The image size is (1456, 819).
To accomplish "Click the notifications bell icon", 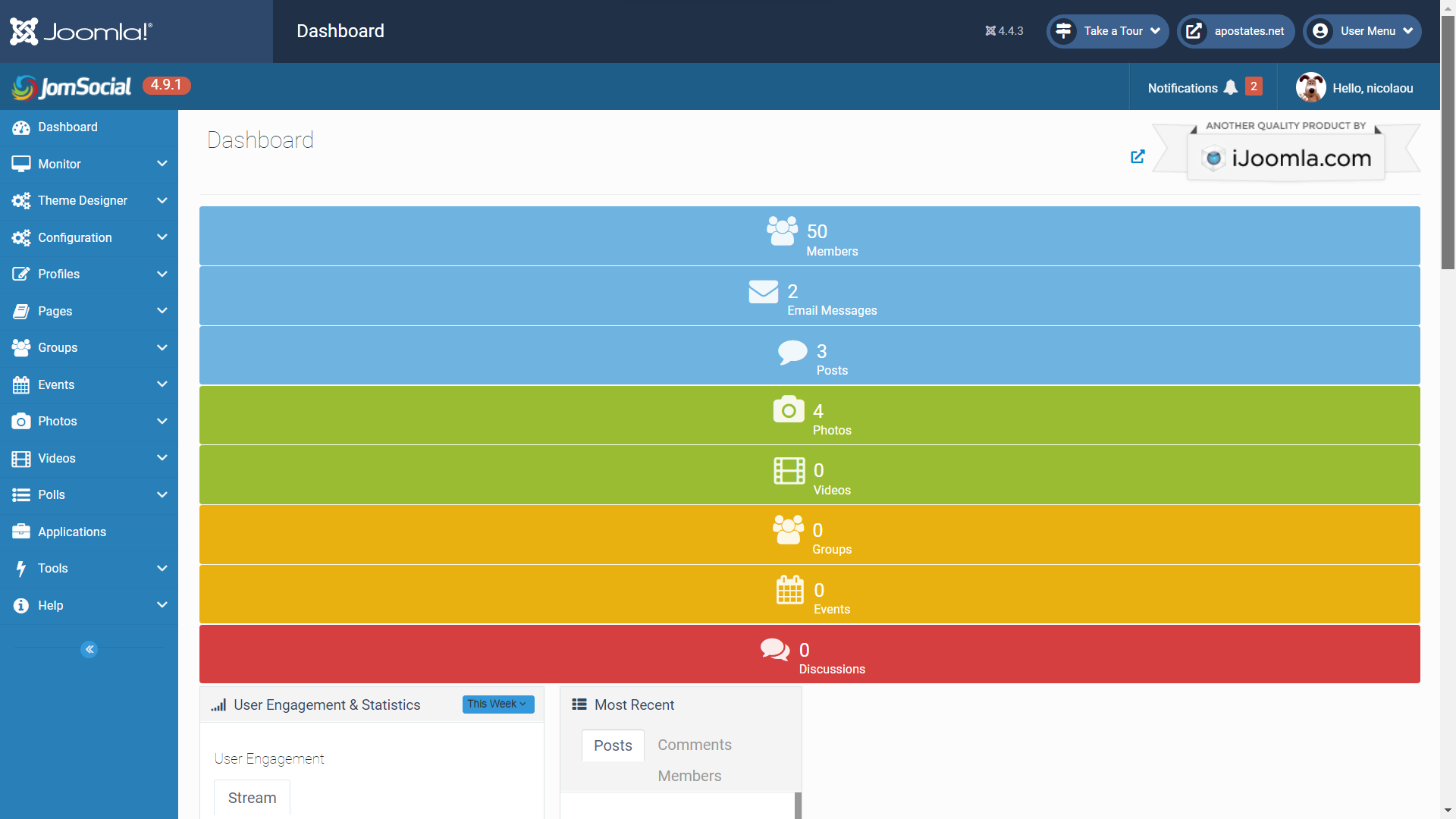I will point(1230,88).
